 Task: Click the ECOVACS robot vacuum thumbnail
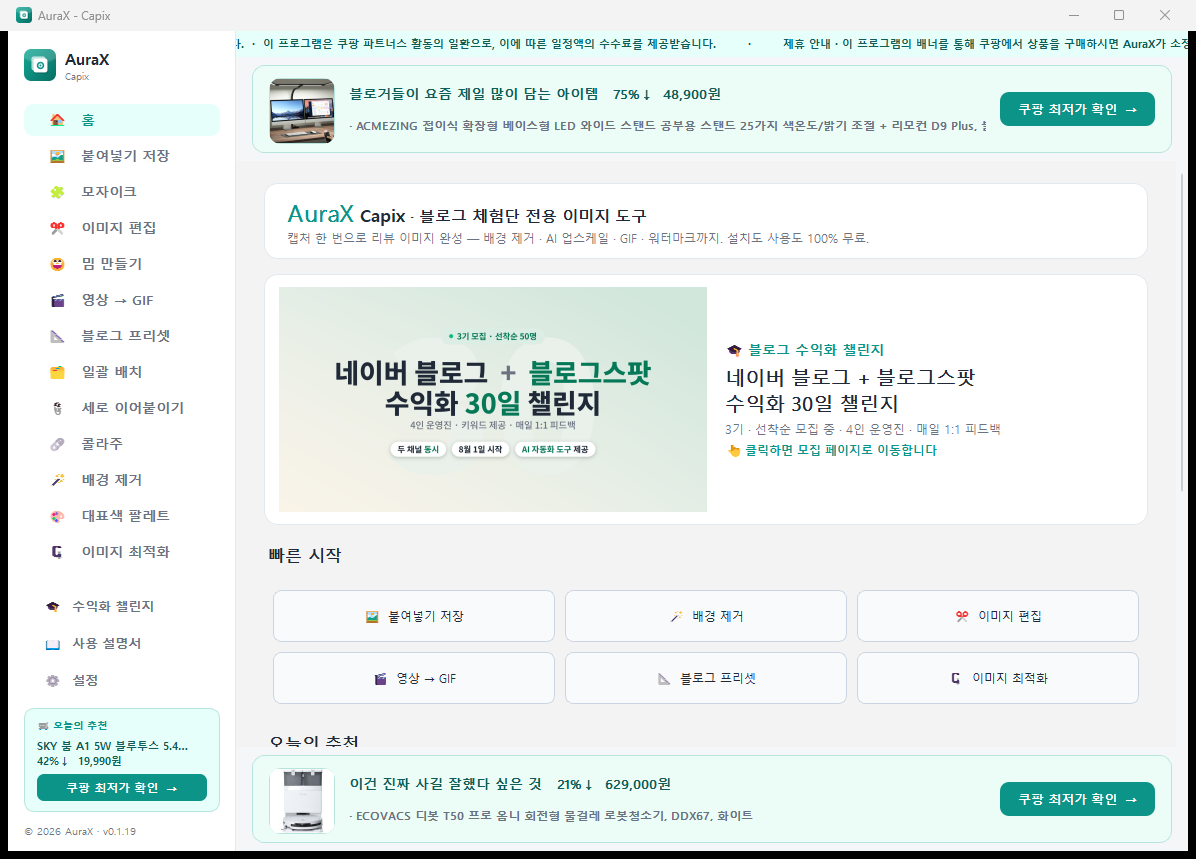click(x=302, y=800)
